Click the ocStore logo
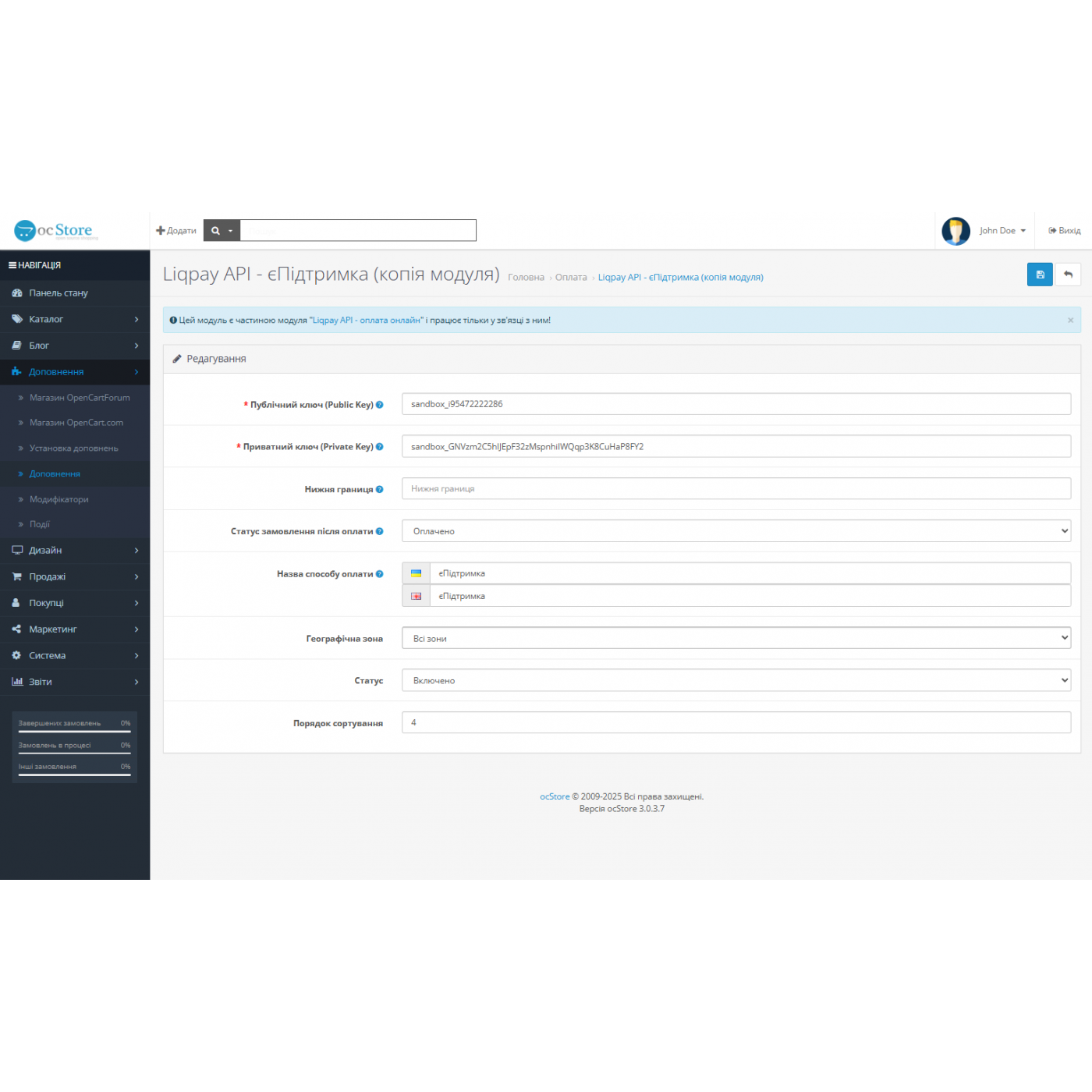This screenshot has width=1092, height=1092. (55, 231)
